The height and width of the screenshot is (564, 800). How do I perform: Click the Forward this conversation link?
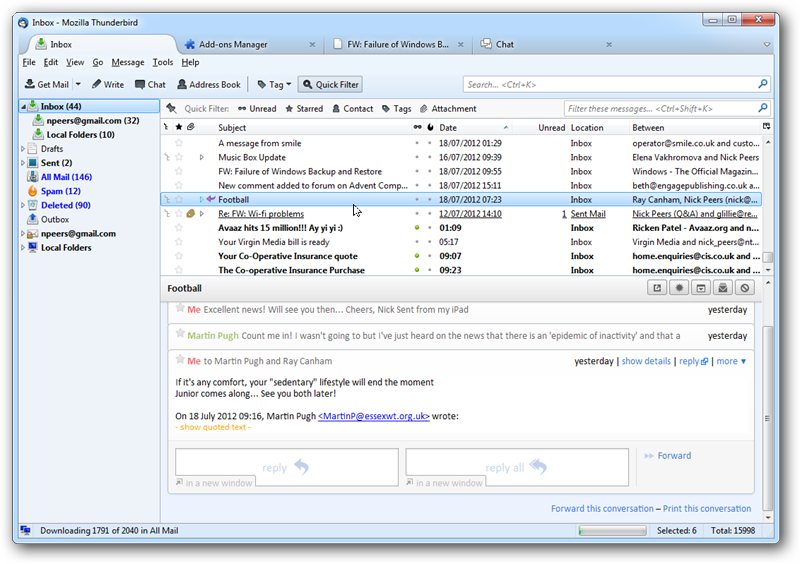pos(602,509)
